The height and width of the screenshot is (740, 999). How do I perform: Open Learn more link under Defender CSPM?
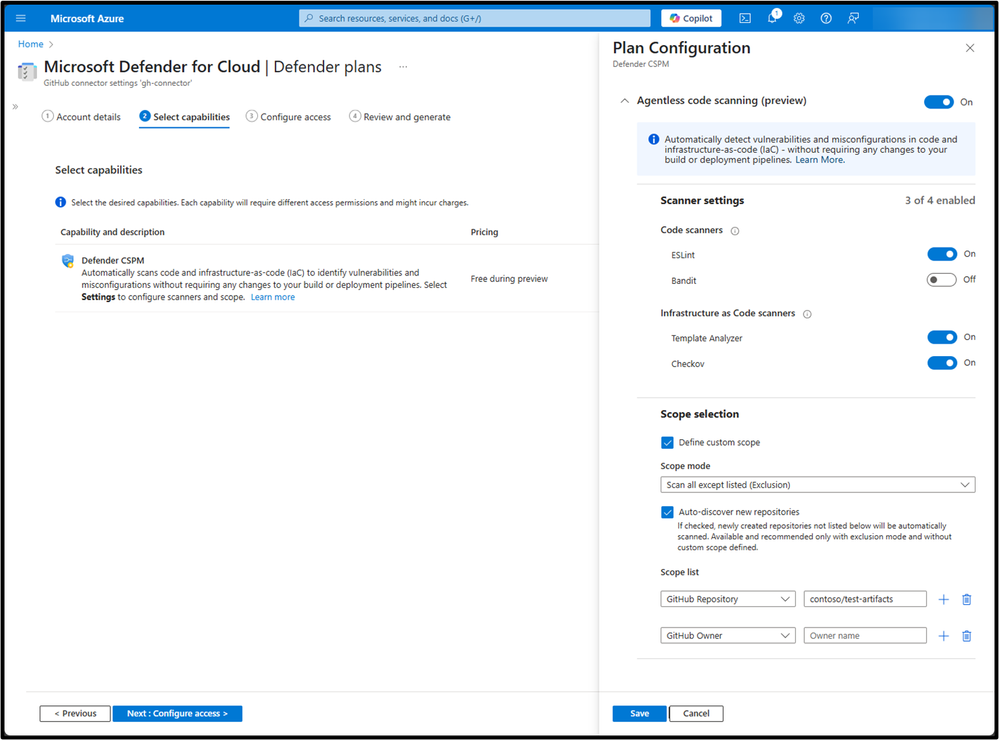(273, 297)
